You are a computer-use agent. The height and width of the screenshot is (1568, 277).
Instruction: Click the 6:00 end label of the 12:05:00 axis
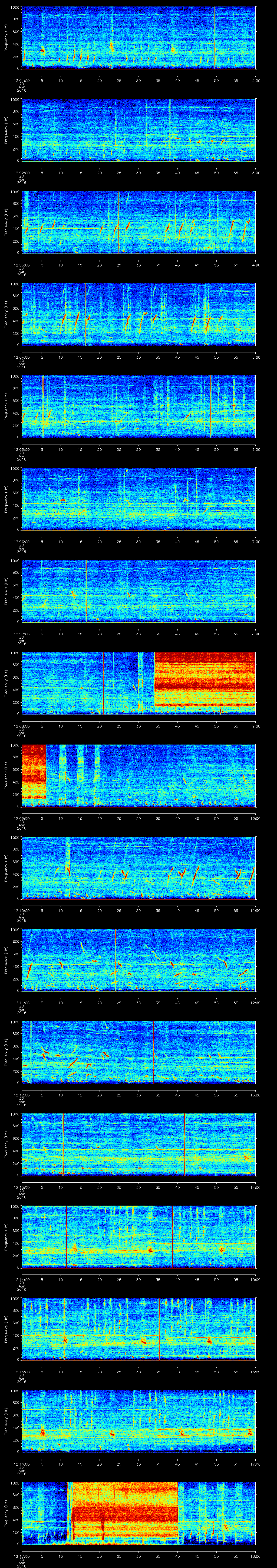click(x=256, y=449)
